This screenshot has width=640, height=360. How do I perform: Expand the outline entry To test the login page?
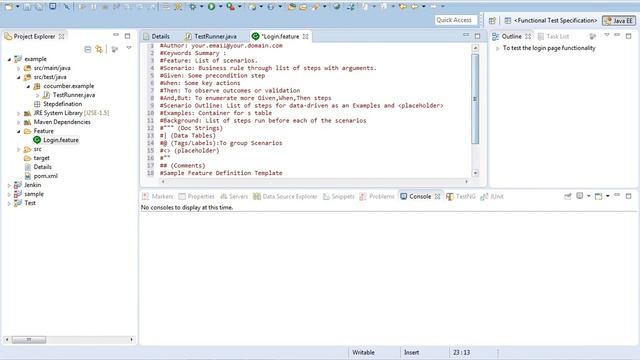click(497, 48)
